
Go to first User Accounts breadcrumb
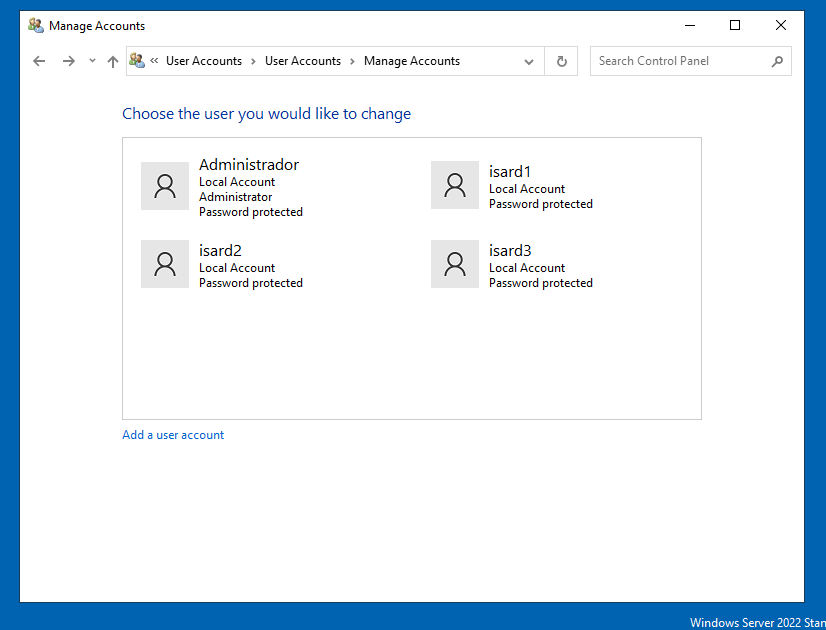tap(204, 61)
